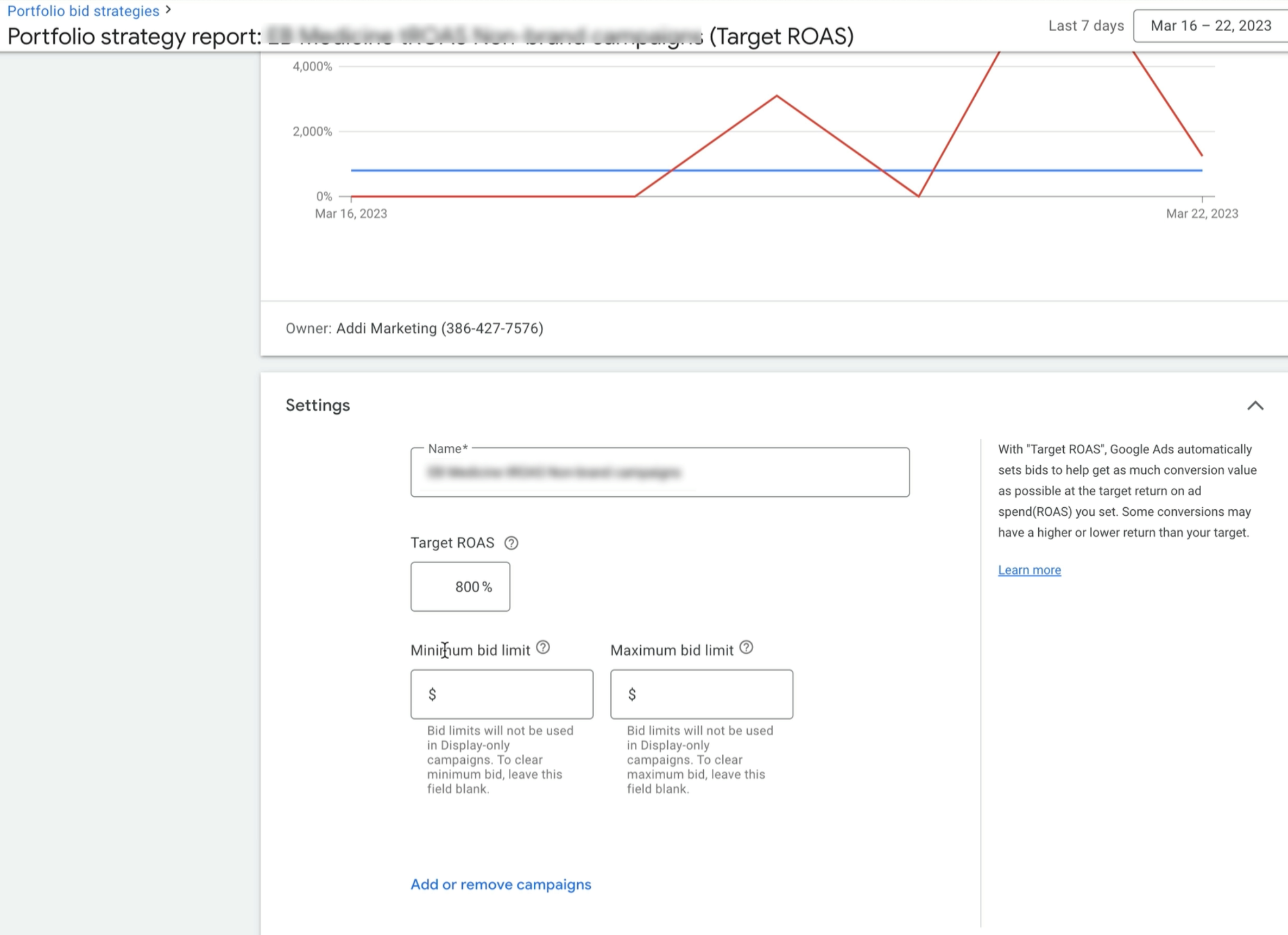
Task: Click the Mar 22, 2023 axis label
Action: tap(1202, 213)
